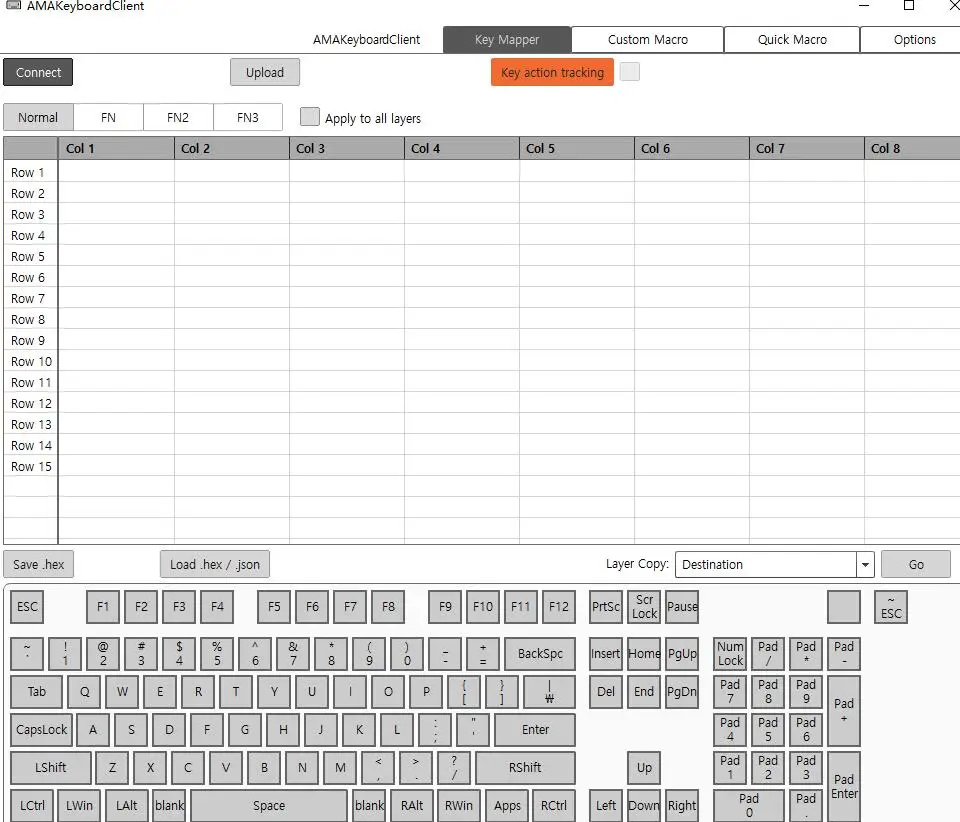This screenshot has height=822, width=960.
Task: Switch to the Custom Macro tab
Action: click(648, 40)
